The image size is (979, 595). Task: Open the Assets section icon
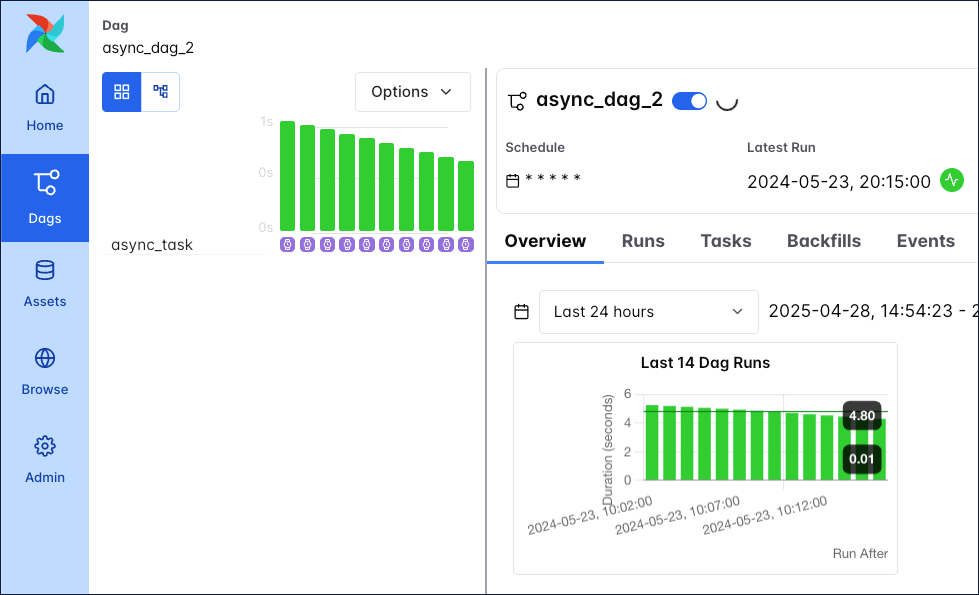click(44, 270)
